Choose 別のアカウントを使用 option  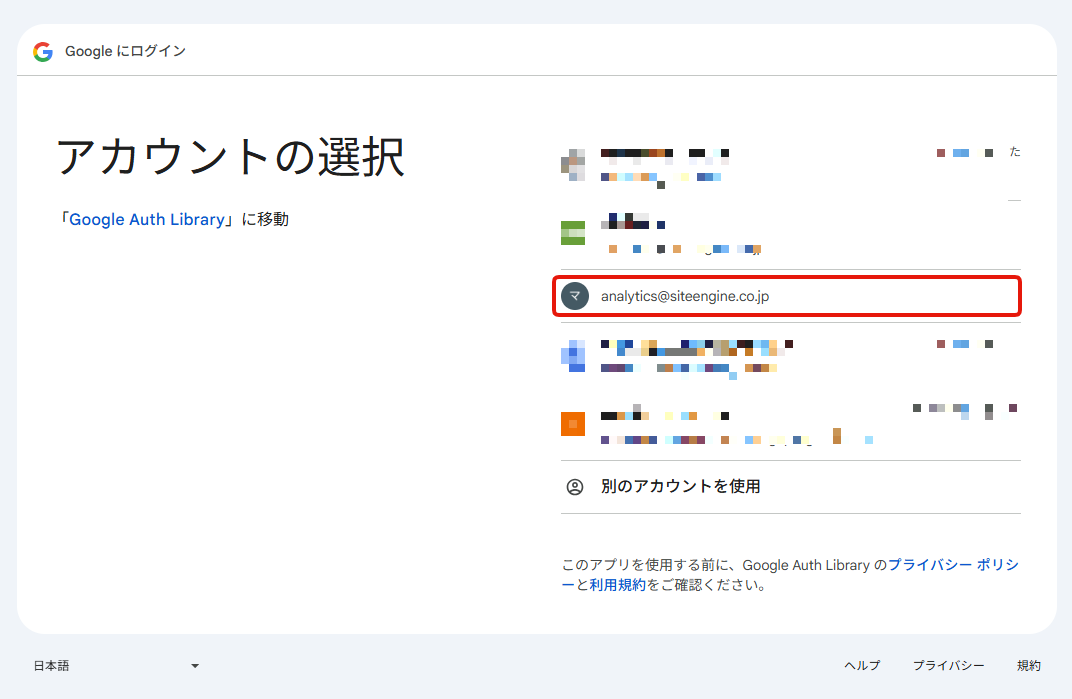[x=790, y=486]
